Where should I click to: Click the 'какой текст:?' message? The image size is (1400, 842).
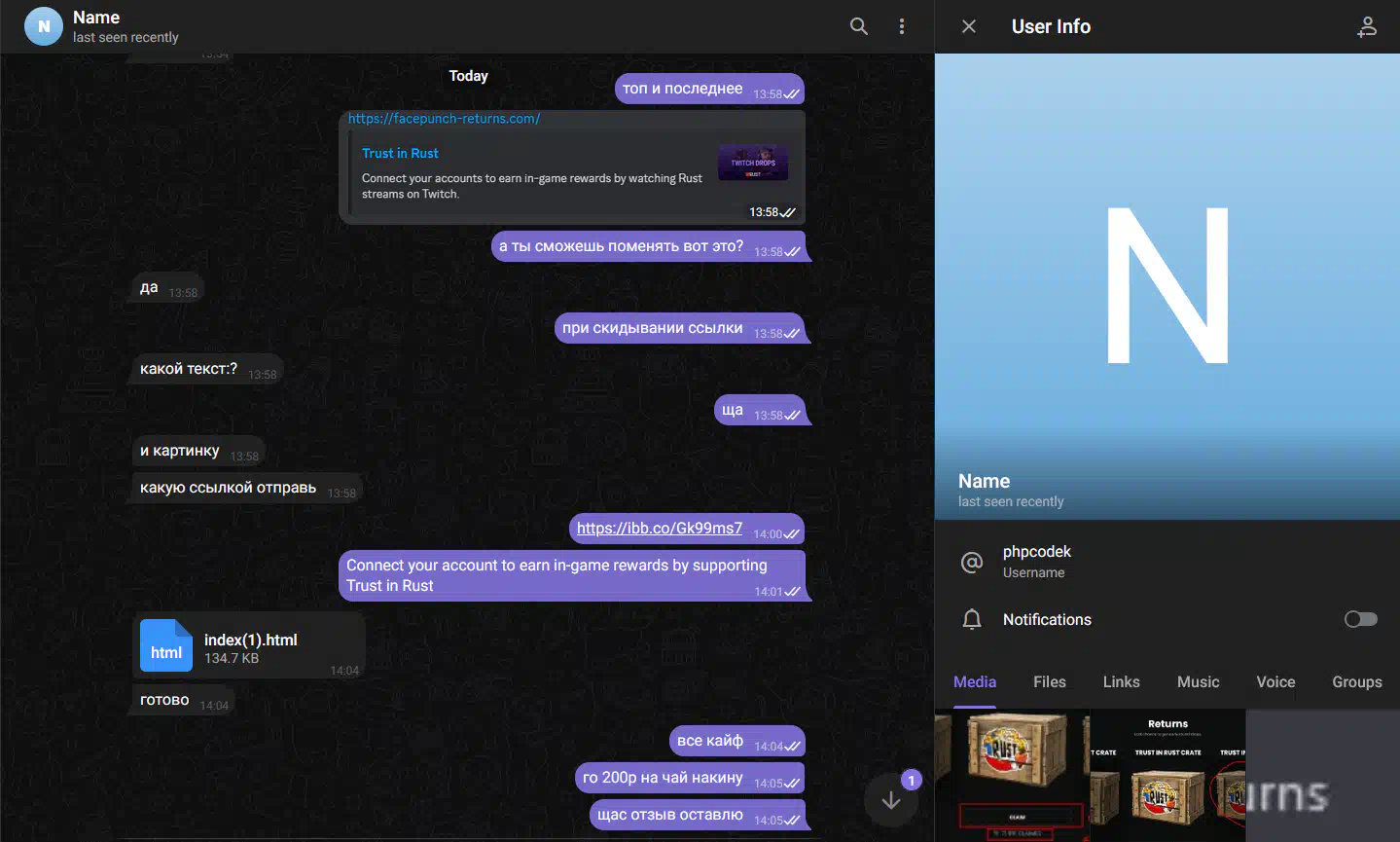(x=207, y=369)
